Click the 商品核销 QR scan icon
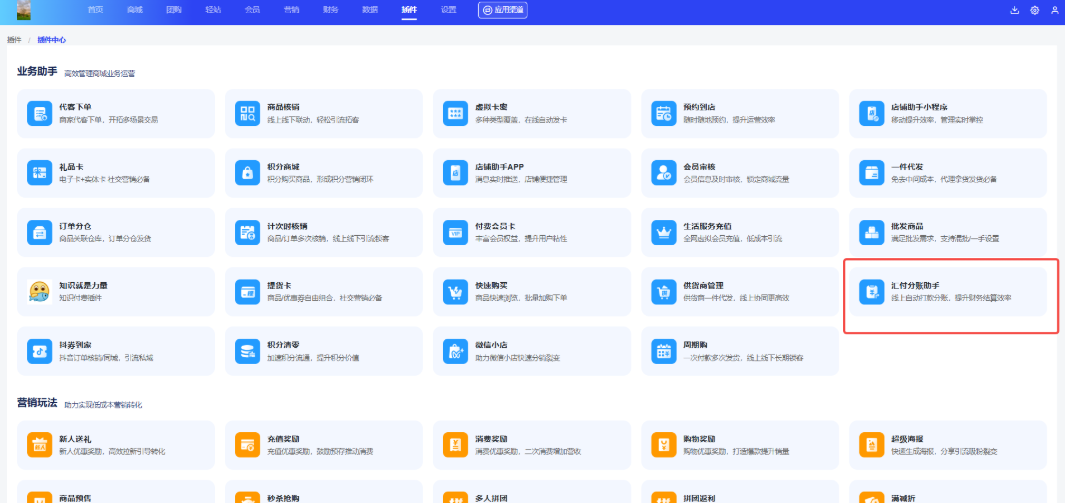 247,113
